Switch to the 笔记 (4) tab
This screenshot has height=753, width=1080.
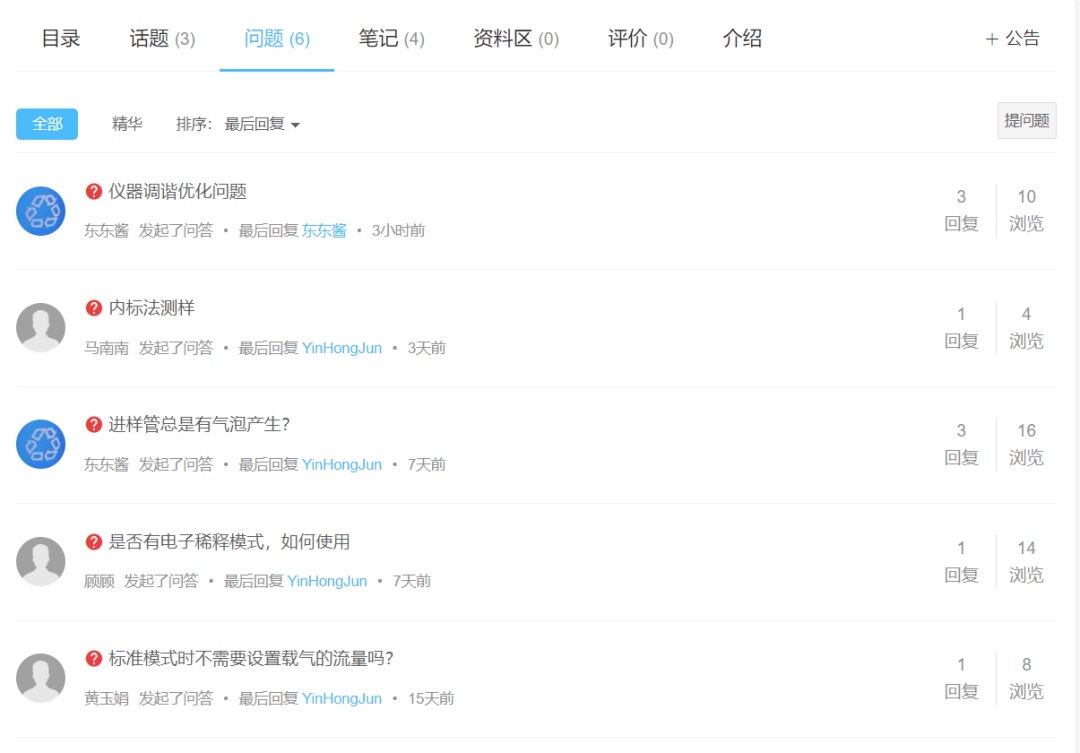coord(390,37)
